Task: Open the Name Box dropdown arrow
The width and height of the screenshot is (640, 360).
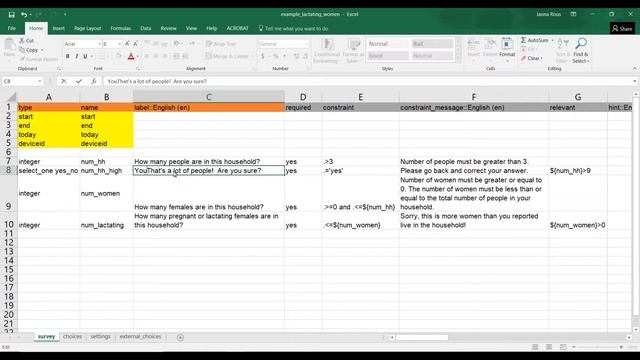Action: pyautogui.click(x=40, y=81)
